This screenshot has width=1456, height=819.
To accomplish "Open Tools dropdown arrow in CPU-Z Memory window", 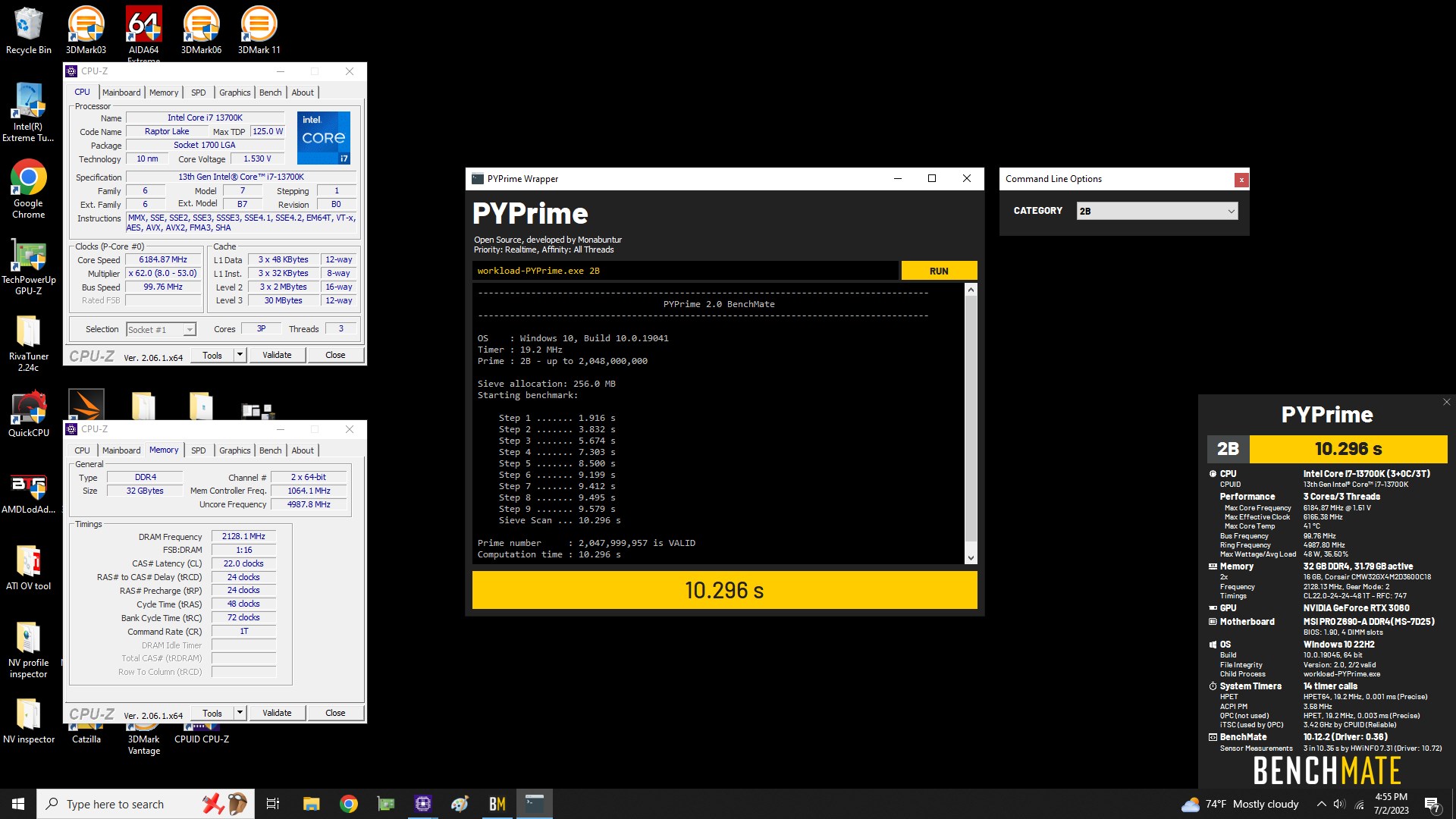I will pos(240,713).
